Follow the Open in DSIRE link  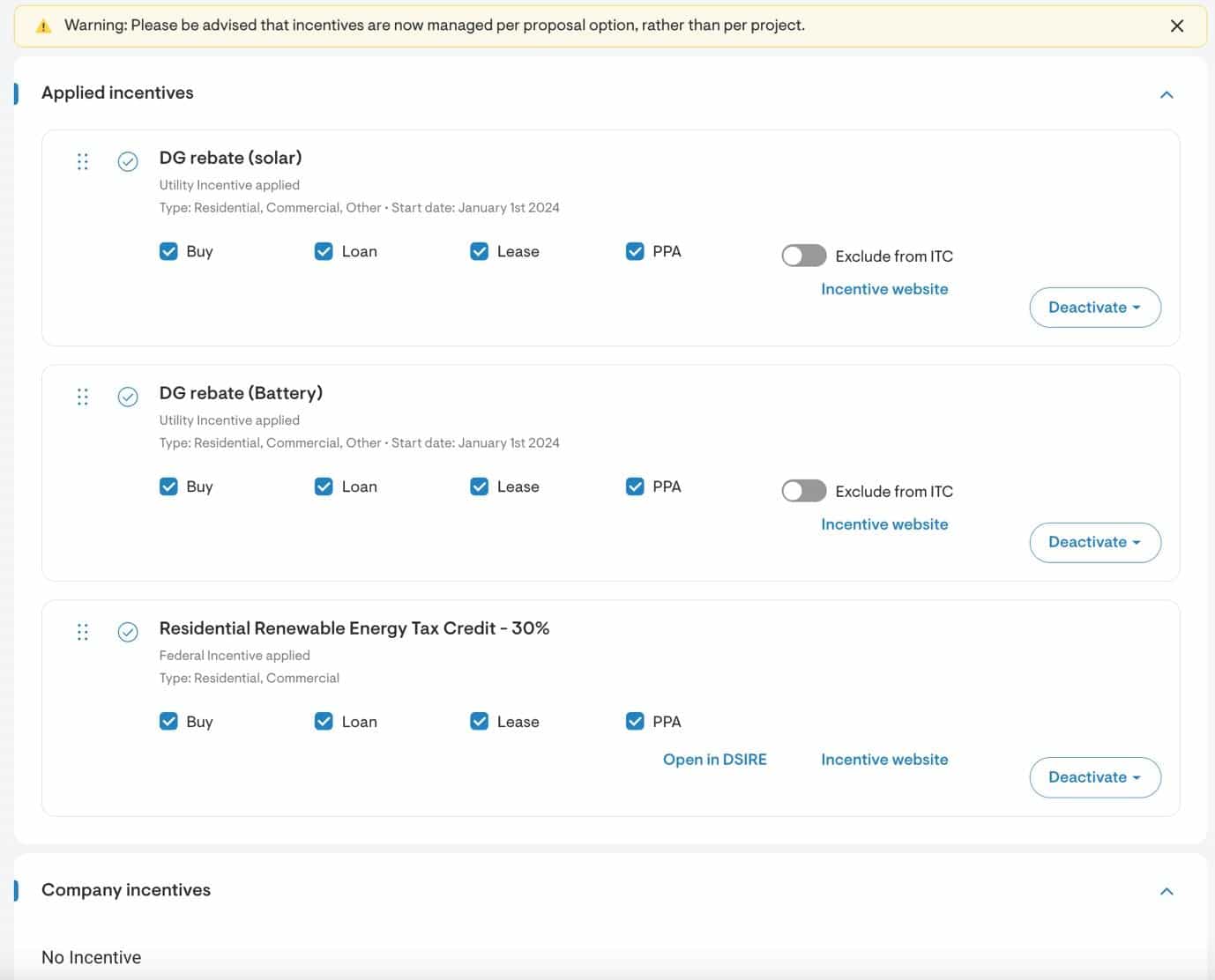[714, 760]
